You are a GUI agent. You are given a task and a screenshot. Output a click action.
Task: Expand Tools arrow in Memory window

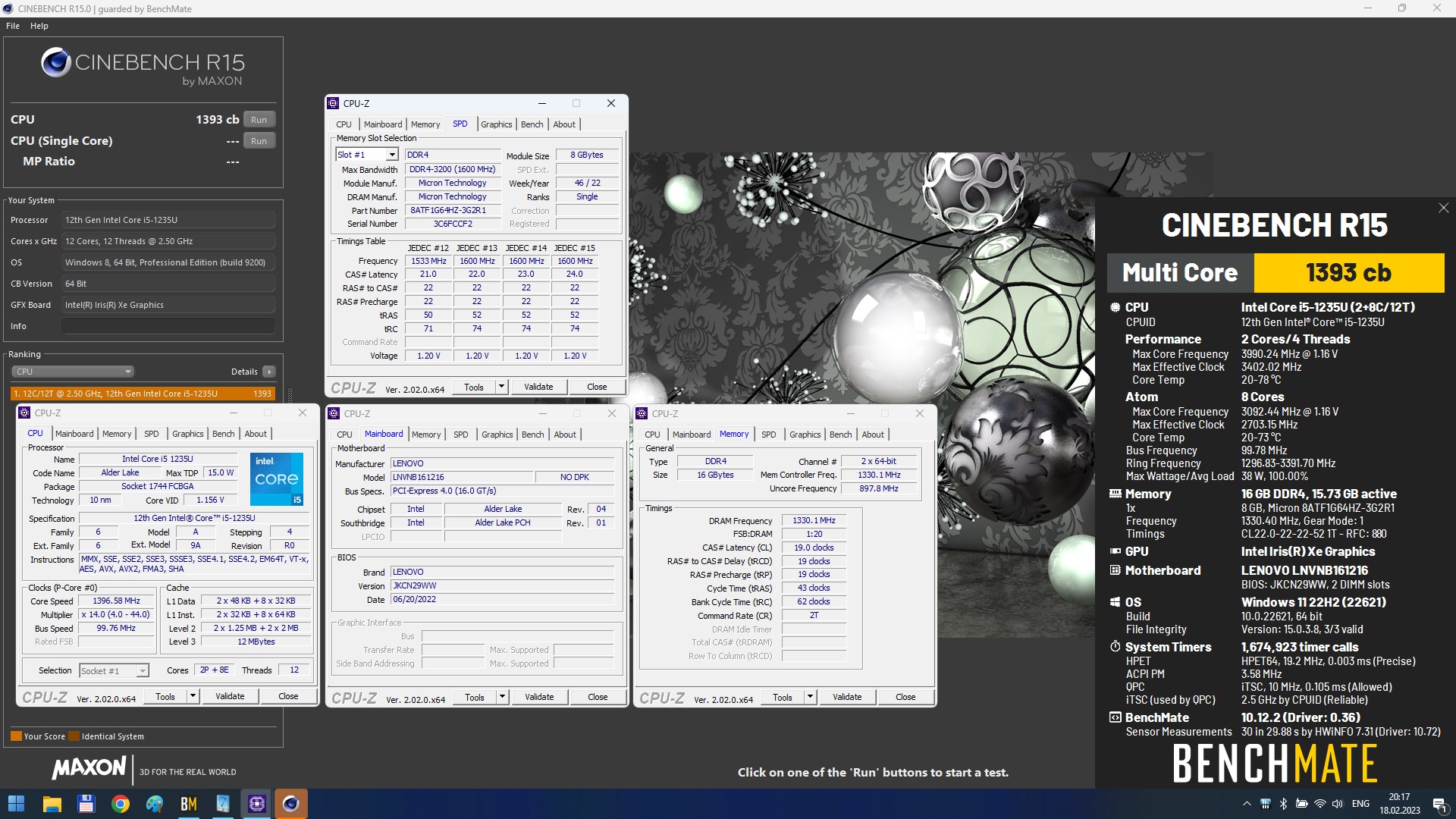tap(810, 697)
